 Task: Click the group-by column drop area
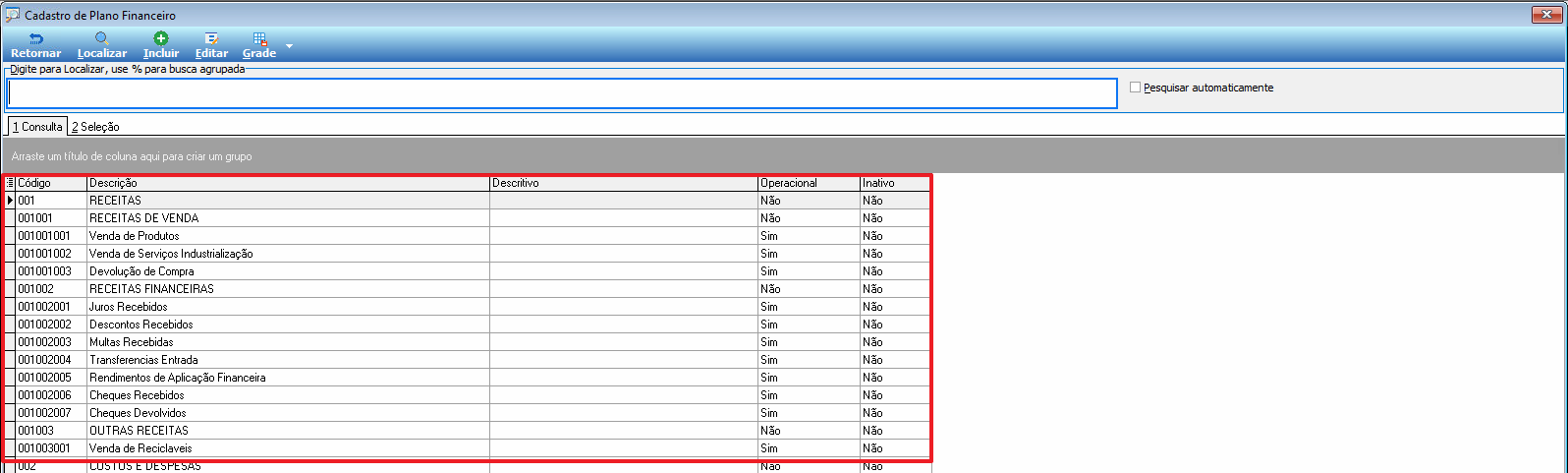(783, 156)
